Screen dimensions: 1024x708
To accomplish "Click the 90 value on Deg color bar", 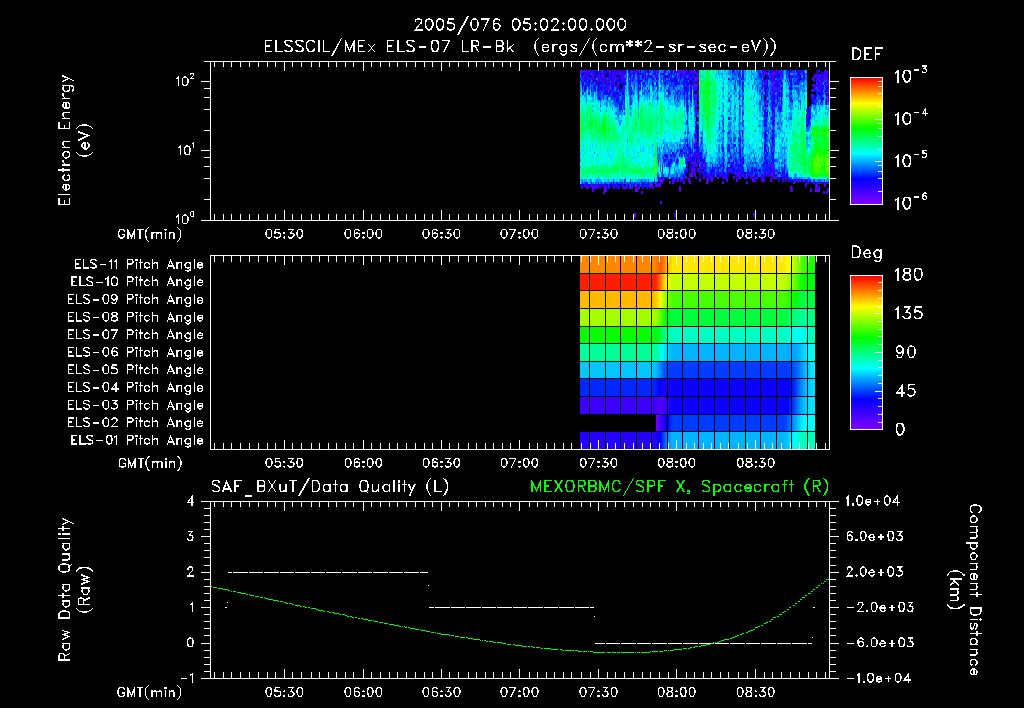I will 906,353.
